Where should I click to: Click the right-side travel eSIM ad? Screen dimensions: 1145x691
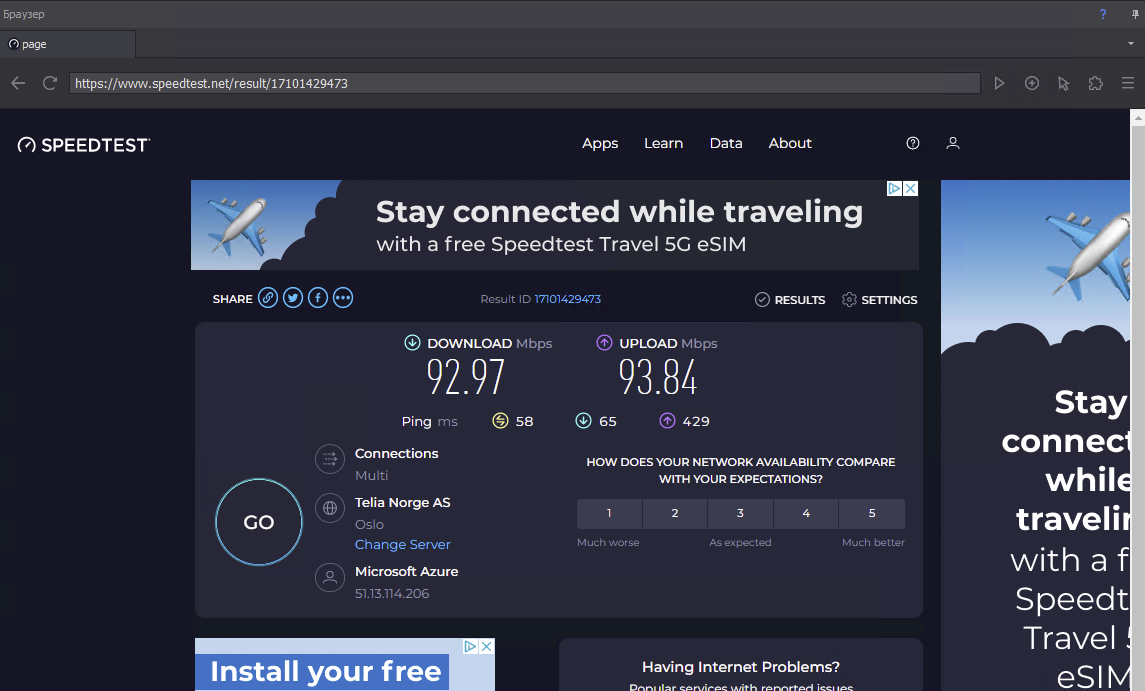click(x=1035, y=435)
